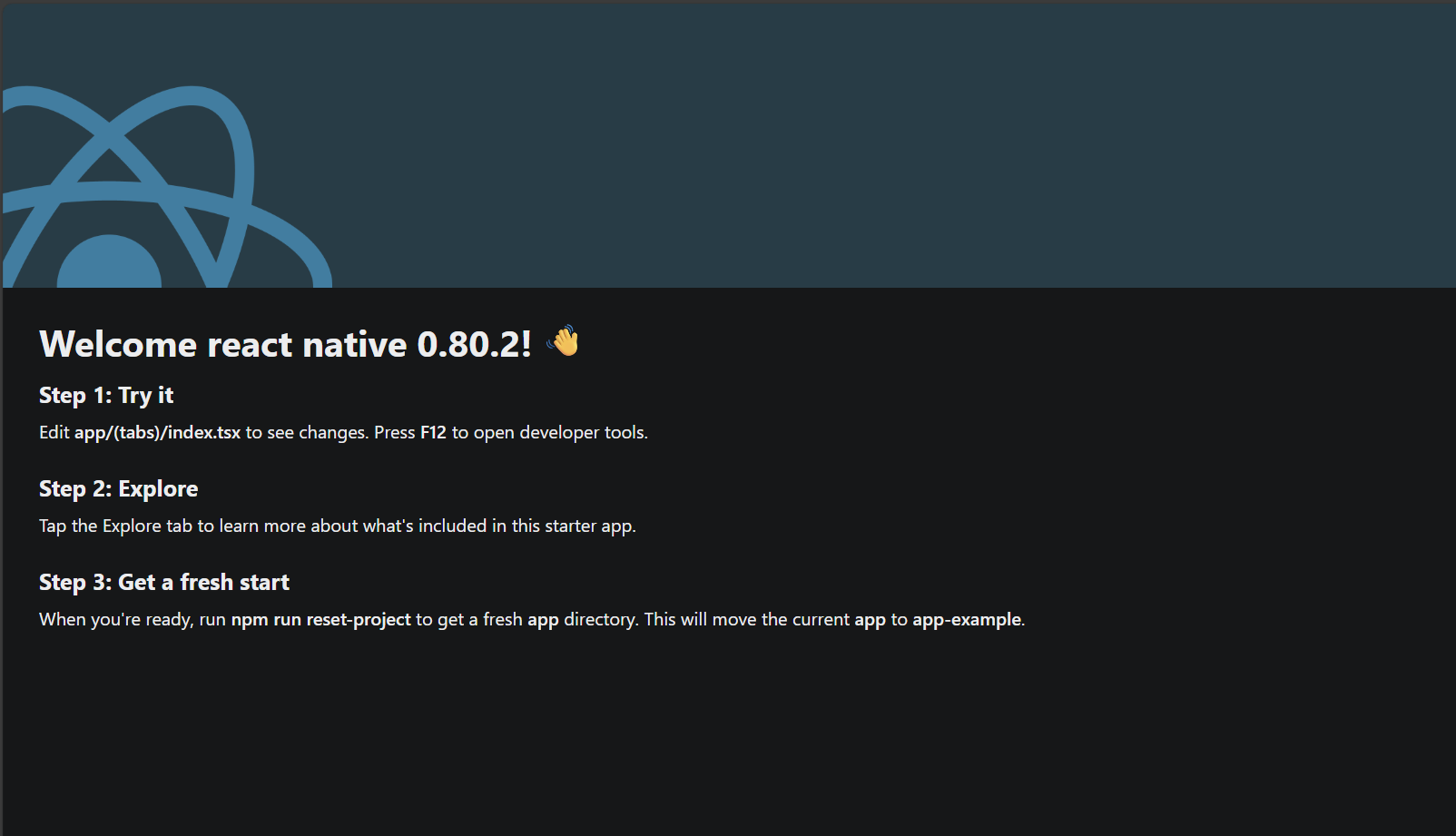Select the 'Step 1: Try it' subtitle

(106, 395)
